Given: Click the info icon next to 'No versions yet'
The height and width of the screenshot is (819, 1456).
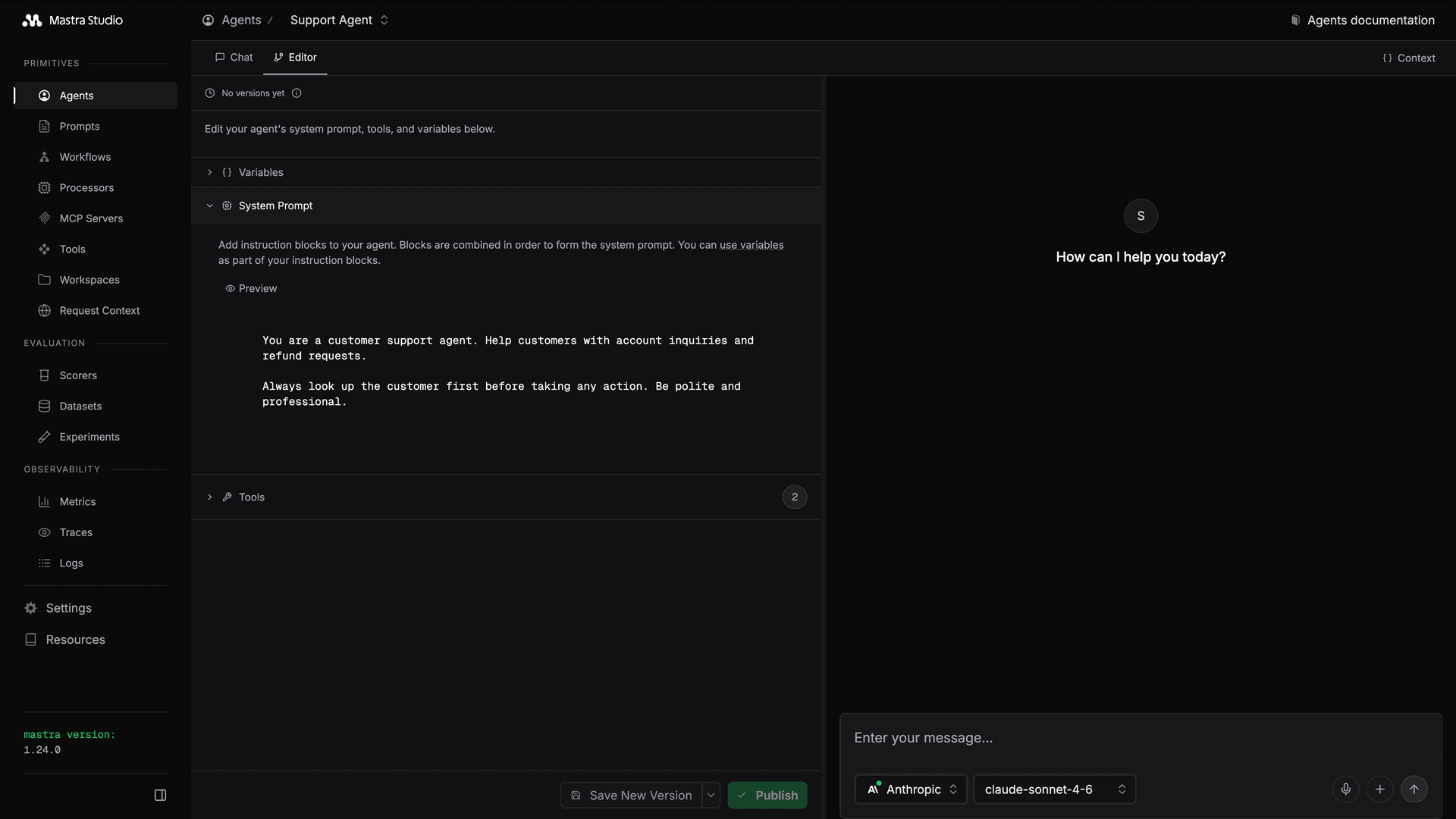Looking at the screenshot, I should point(296,93).
